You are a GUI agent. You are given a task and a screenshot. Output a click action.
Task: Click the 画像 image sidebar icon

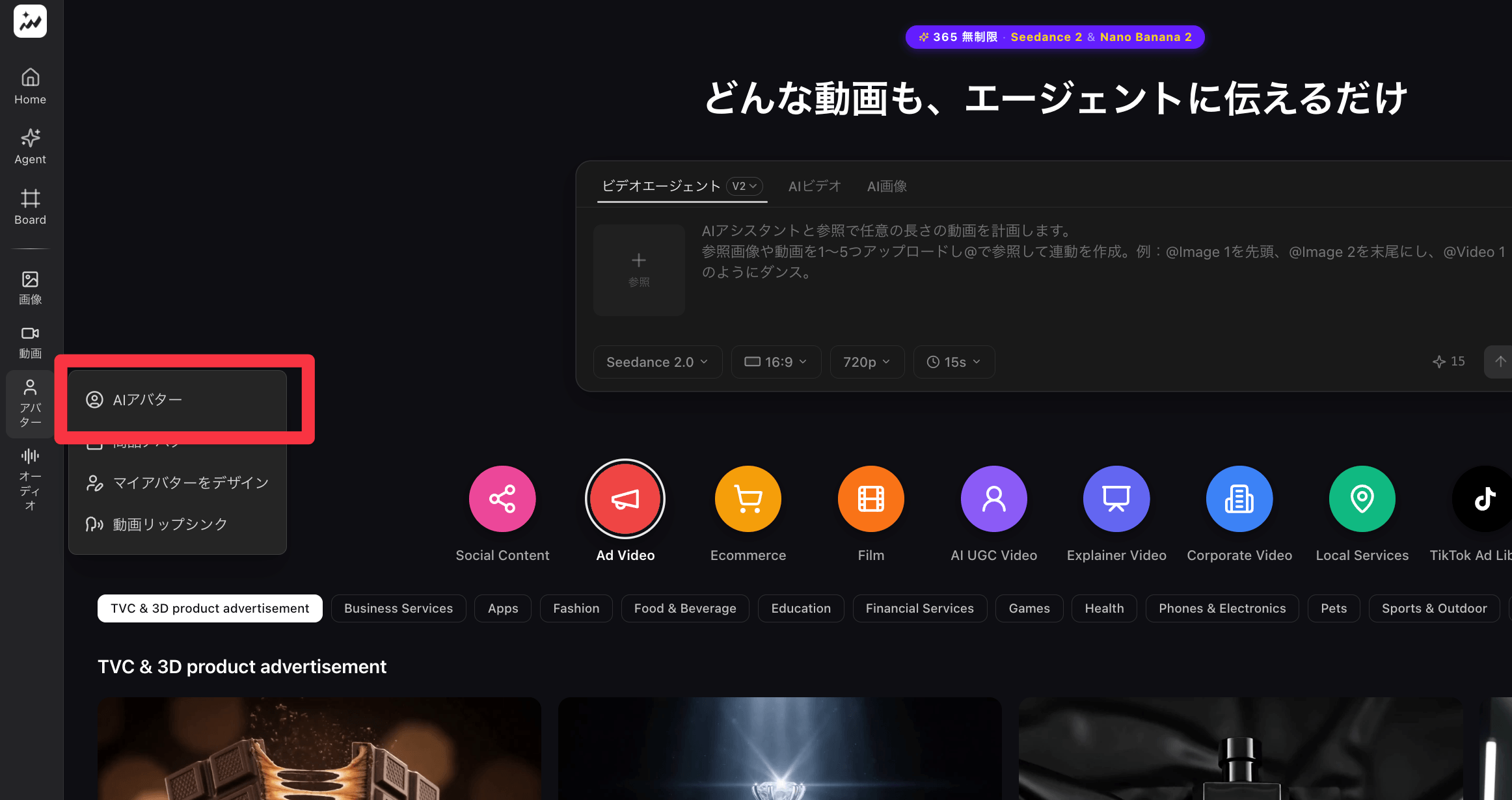point(30,287)
